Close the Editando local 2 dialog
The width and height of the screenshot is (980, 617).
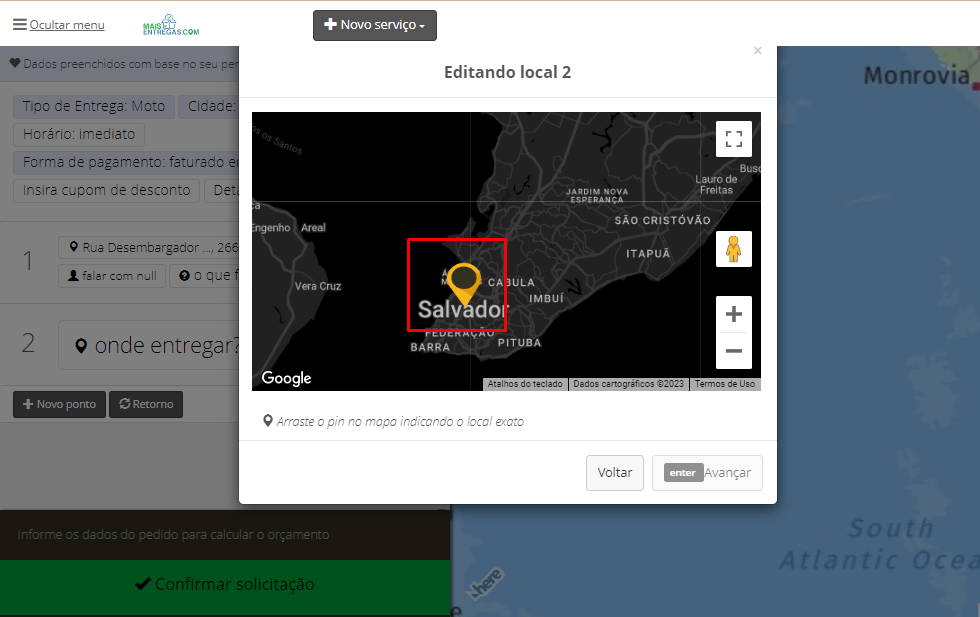click(x=758, y=51)
